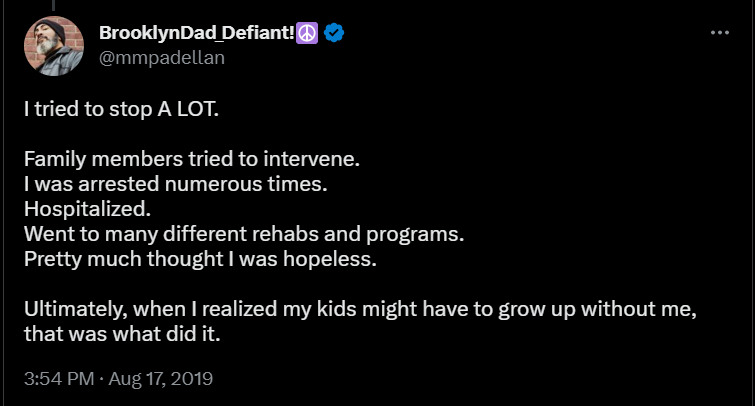Viewport: 755px width, 406px height.
Task: Click the BrooklynDad_Defiant! display name
Action: click(x=196, y=34)
